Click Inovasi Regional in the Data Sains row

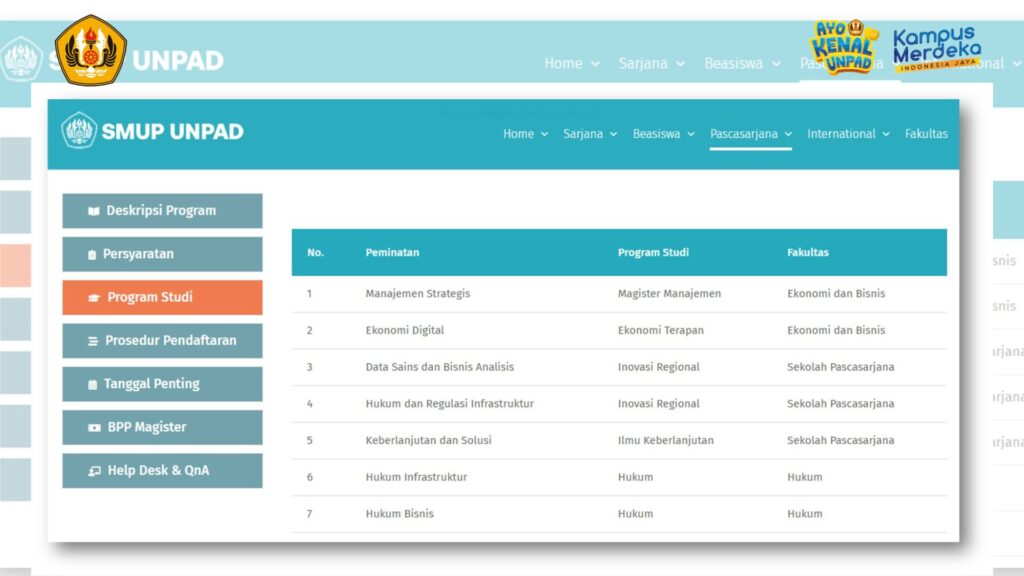pos(659,367)
